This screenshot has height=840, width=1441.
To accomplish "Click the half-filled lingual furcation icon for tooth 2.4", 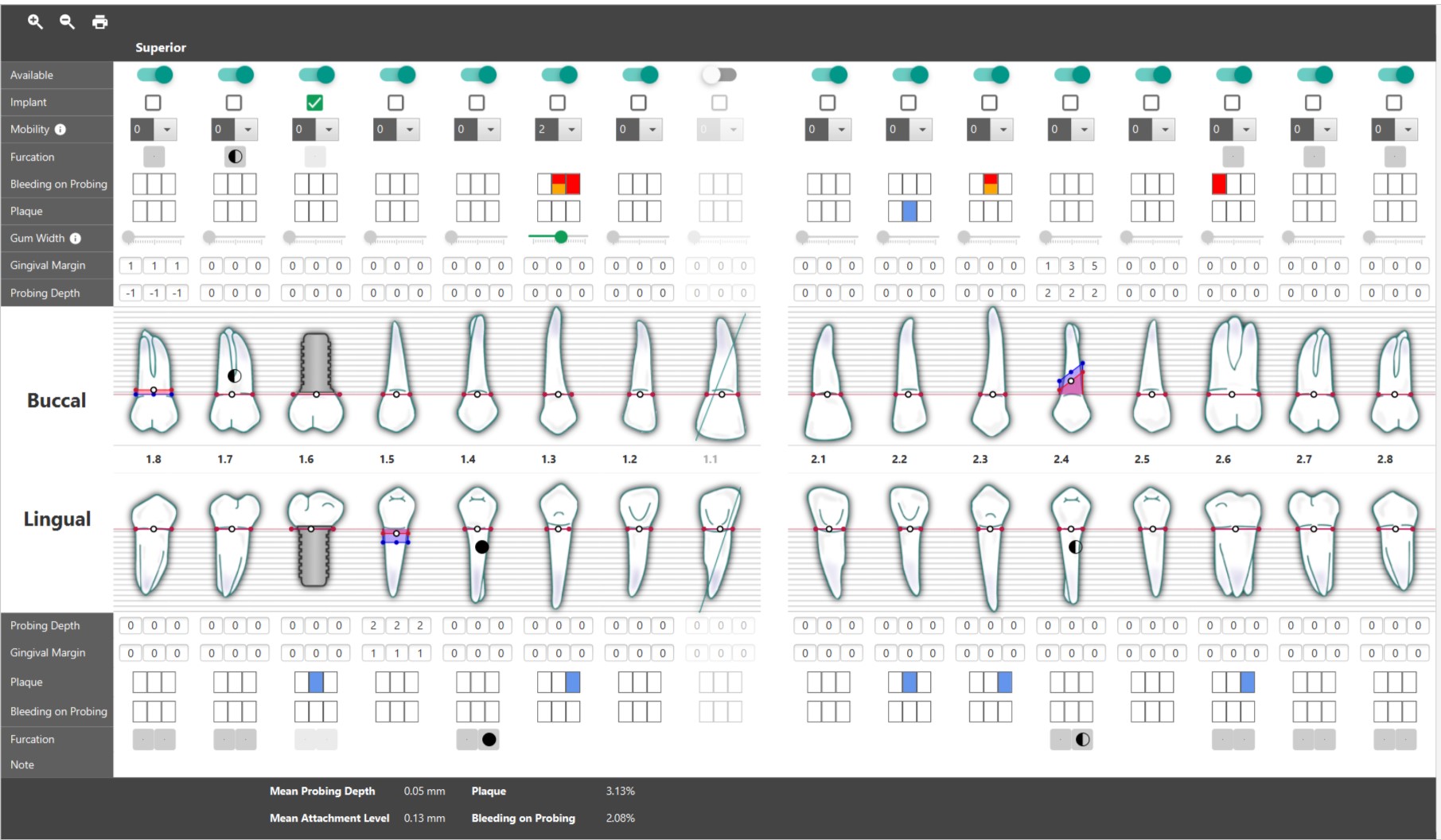I will 1082,740.
